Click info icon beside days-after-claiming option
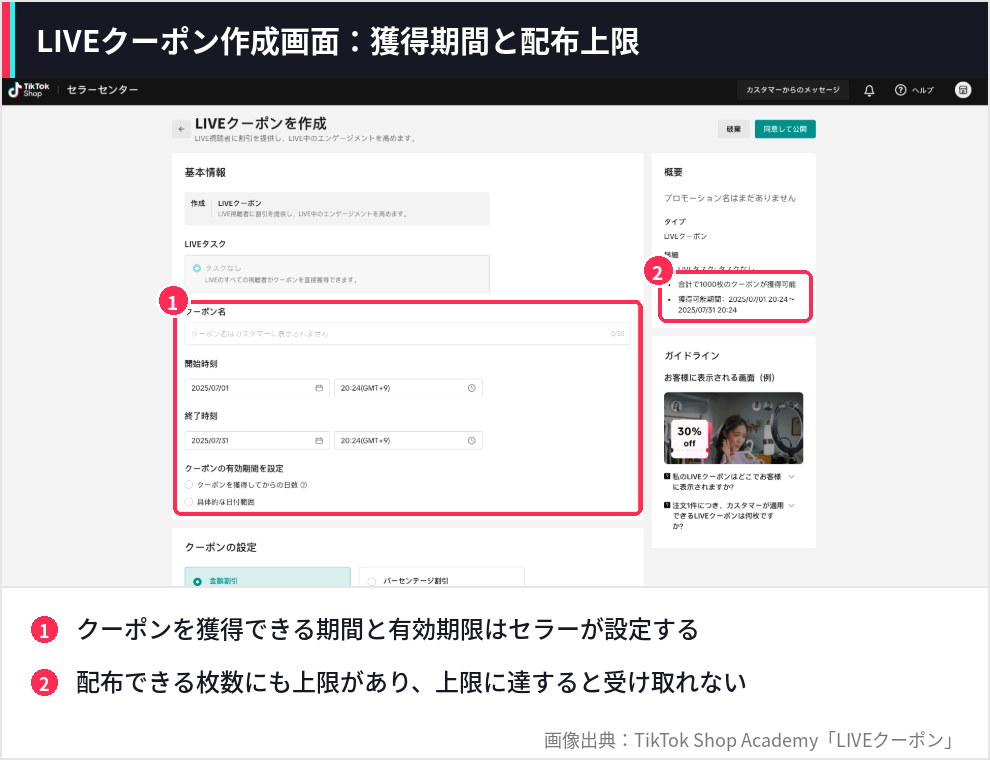This screenshot has height=760, width=990. click(x=304, y=485)
